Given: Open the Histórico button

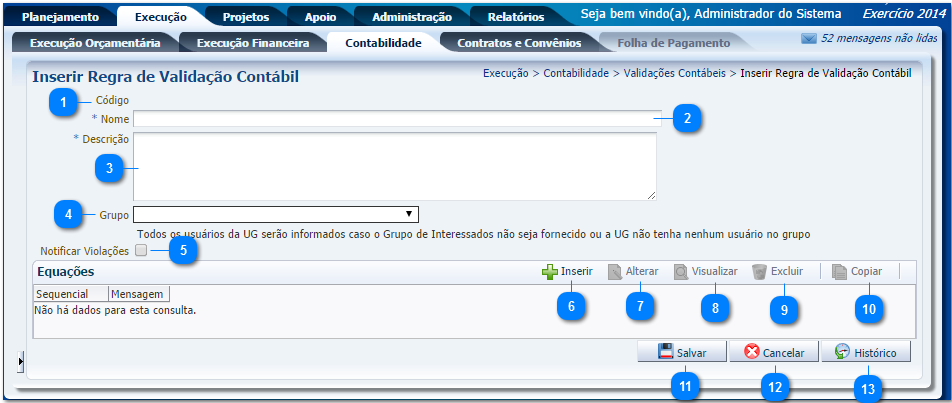Looking at the screenshot, I should click(865, 353).
